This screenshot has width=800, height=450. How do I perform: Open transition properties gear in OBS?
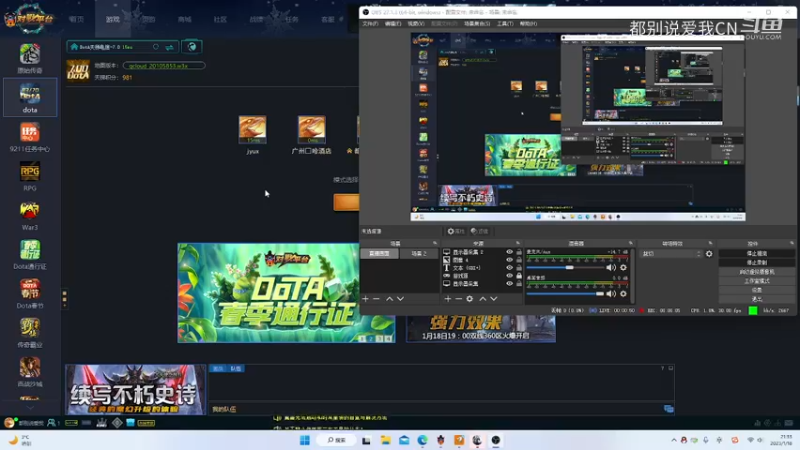pos(709,254)
